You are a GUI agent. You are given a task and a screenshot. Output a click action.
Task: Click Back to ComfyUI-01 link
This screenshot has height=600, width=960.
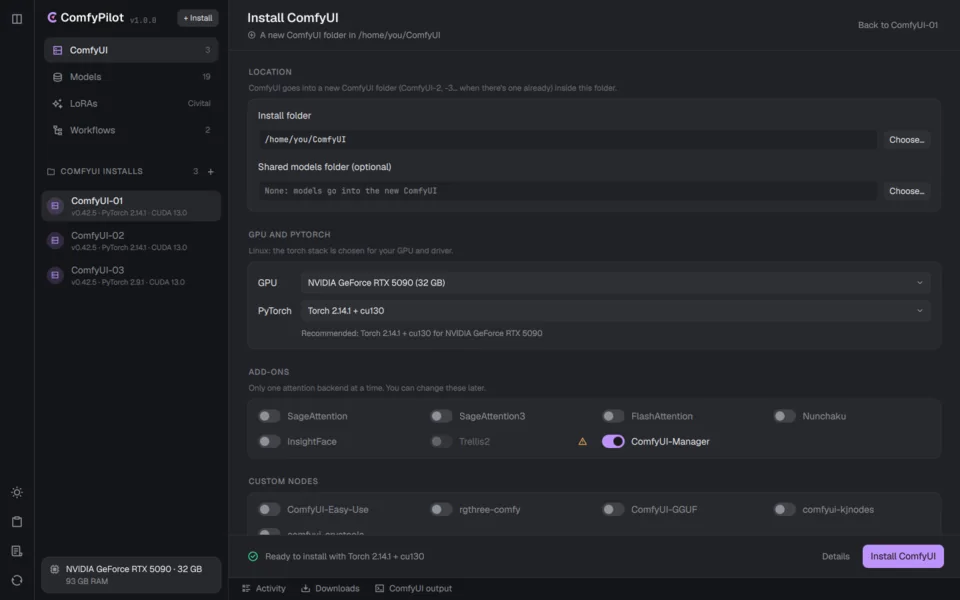click(898, 25)
